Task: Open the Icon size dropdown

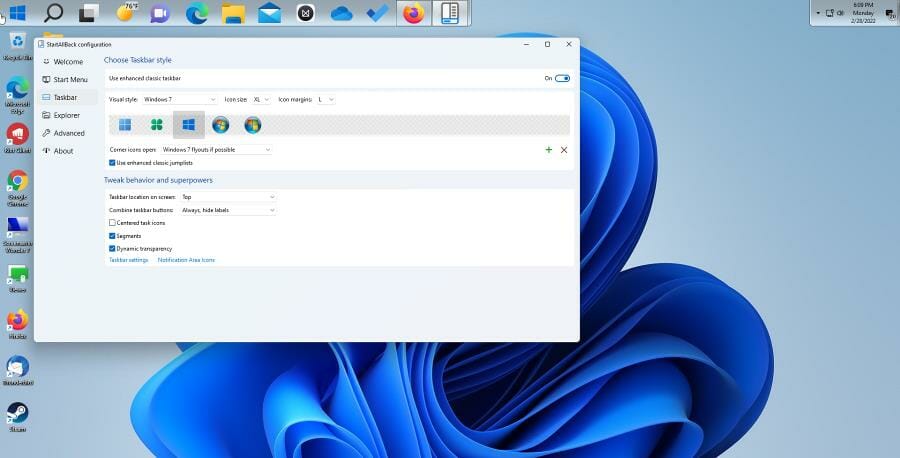Action: (x=261, y=100)
